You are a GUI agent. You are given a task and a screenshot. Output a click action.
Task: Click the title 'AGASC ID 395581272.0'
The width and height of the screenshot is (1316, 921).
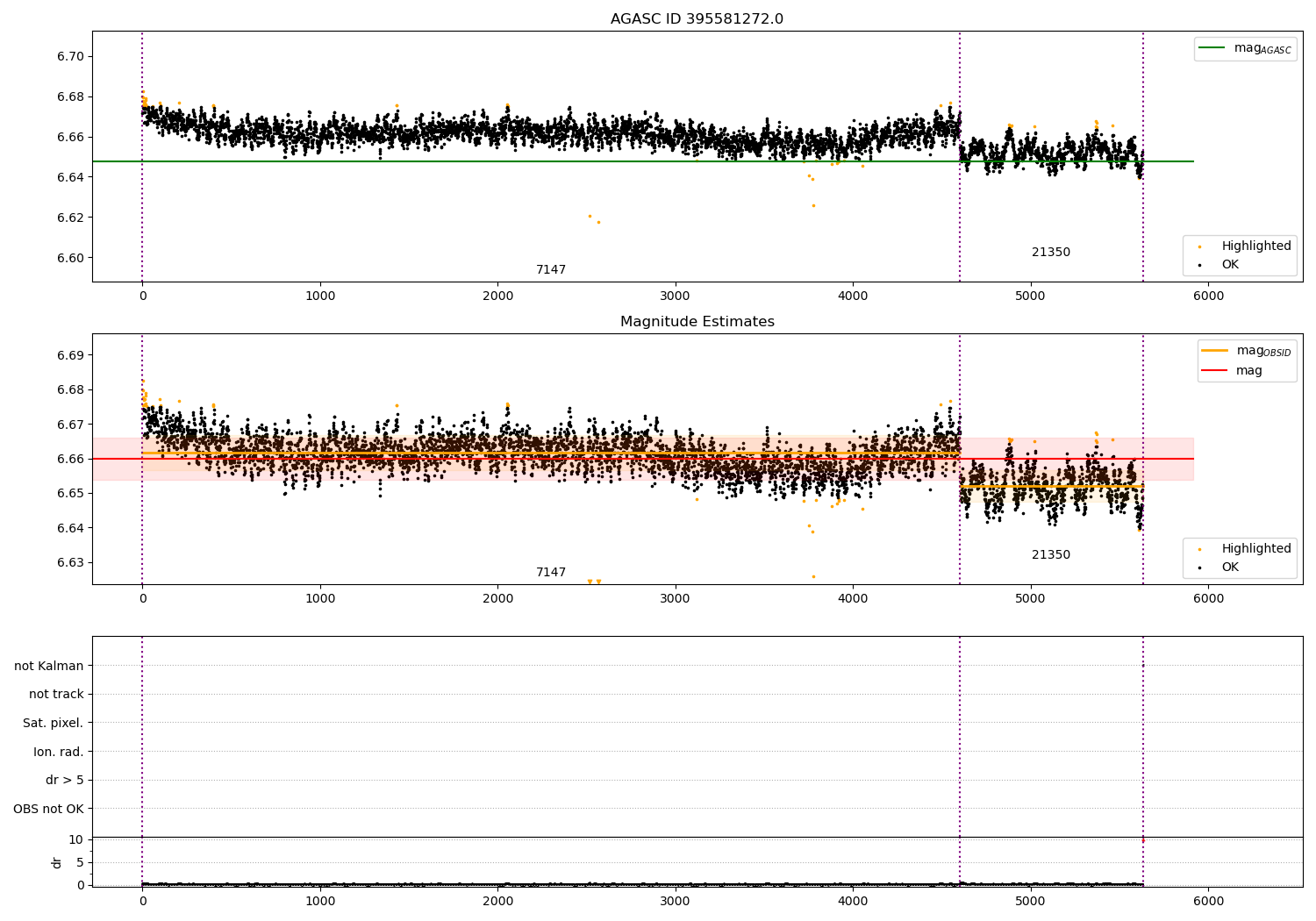pos(697,19)
